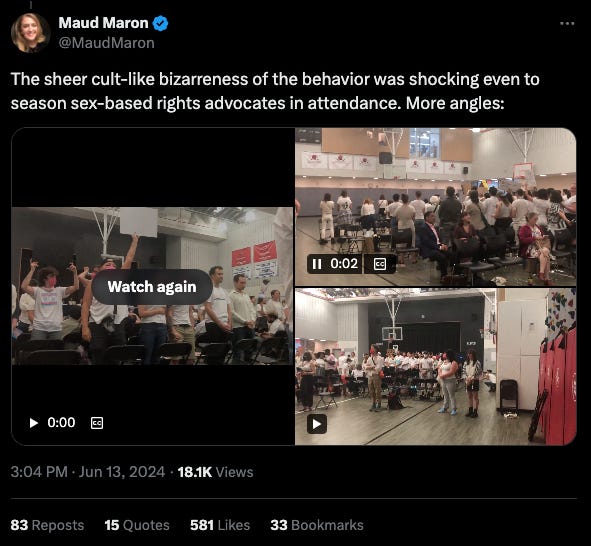This screenshot has height=546, width=591.
Task: Click the Watch again button
Action: click(152, 287)
